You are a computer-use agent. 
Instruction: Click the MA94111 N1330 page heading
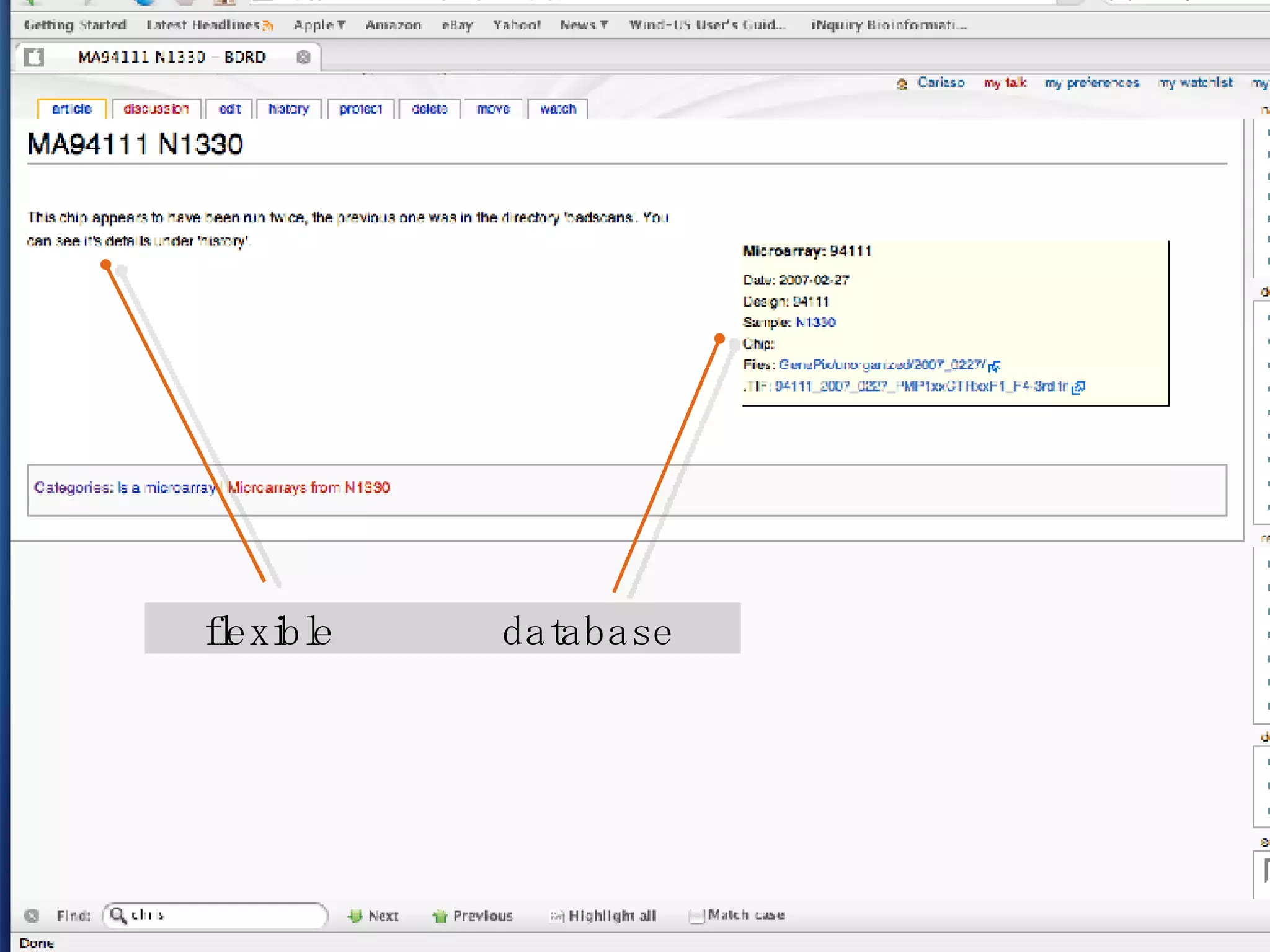point(135,144)
